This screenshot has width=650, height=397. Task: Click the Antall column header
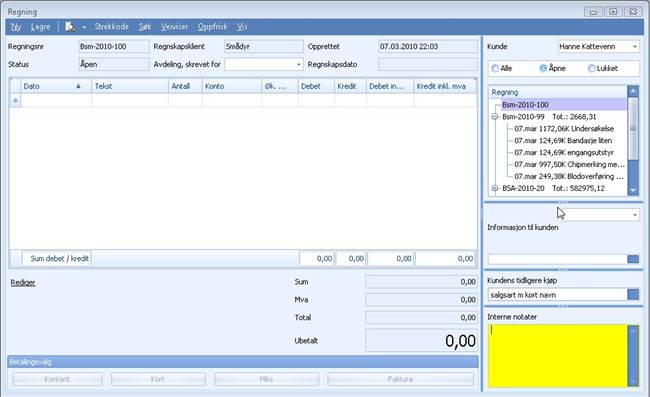click(x=185, y=86)
